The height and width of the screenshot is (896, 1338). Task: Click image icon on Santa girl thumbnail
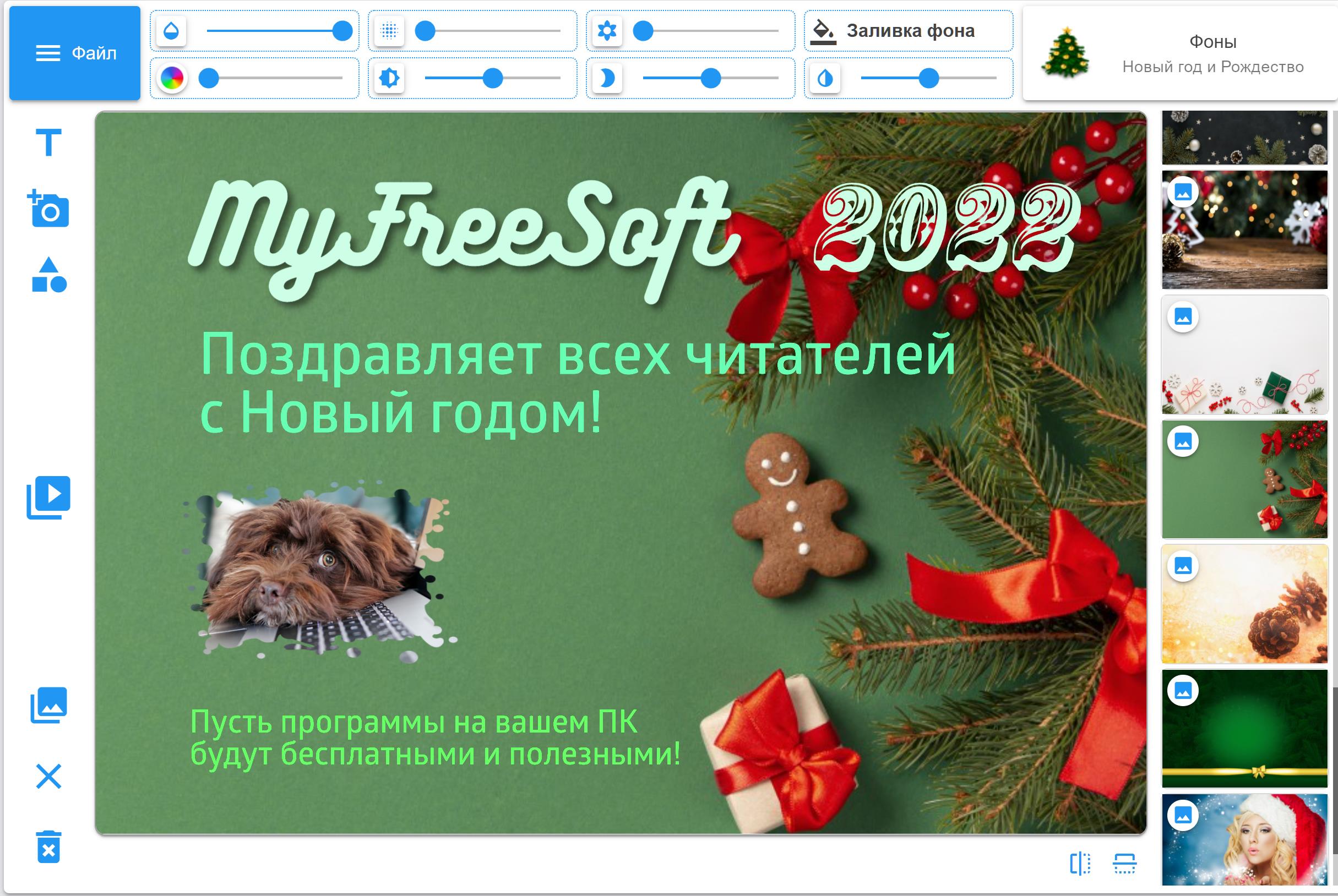[1183, 815]
